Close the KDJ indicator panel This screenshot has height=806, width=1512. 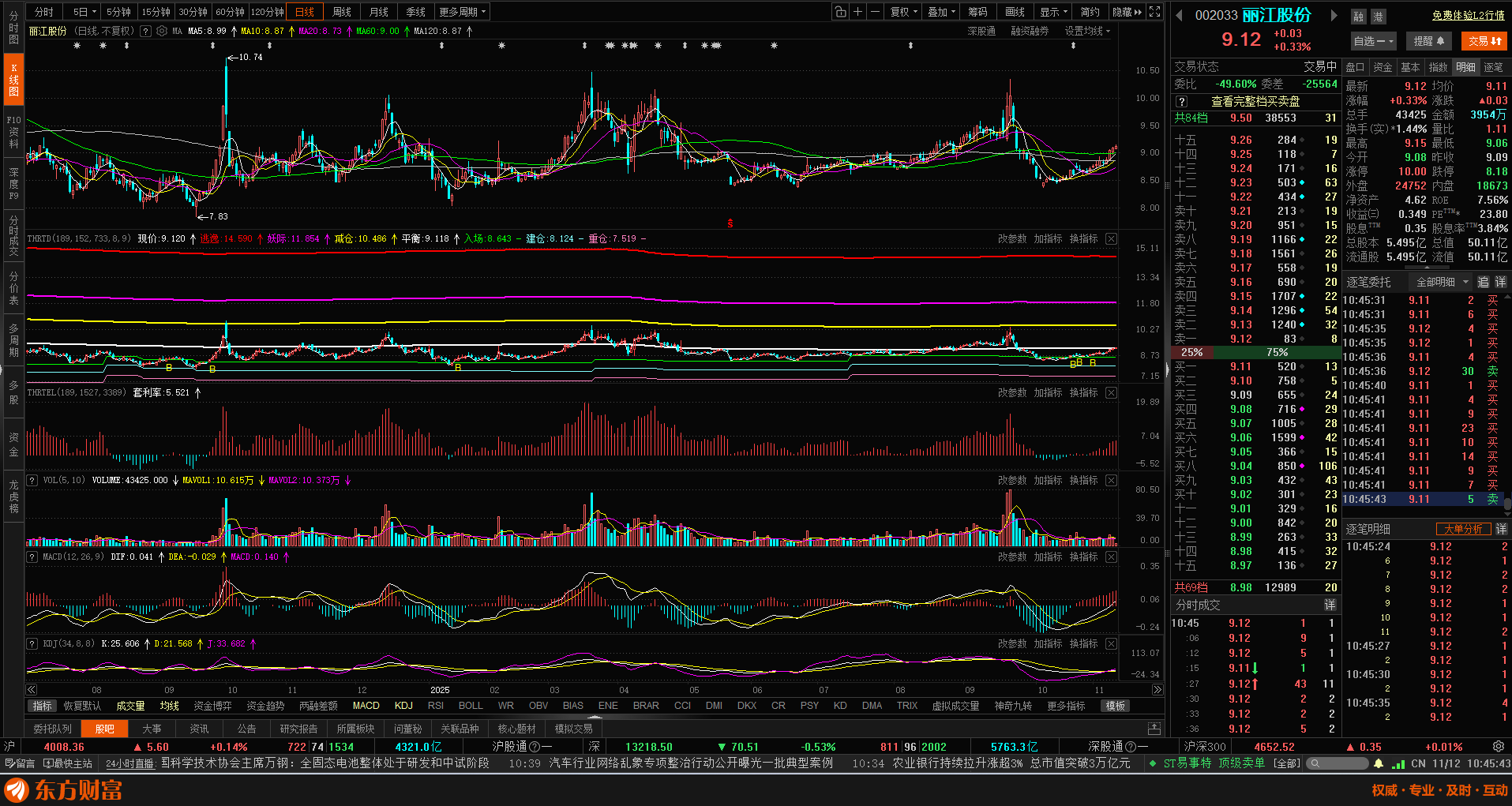(1111, 643)
